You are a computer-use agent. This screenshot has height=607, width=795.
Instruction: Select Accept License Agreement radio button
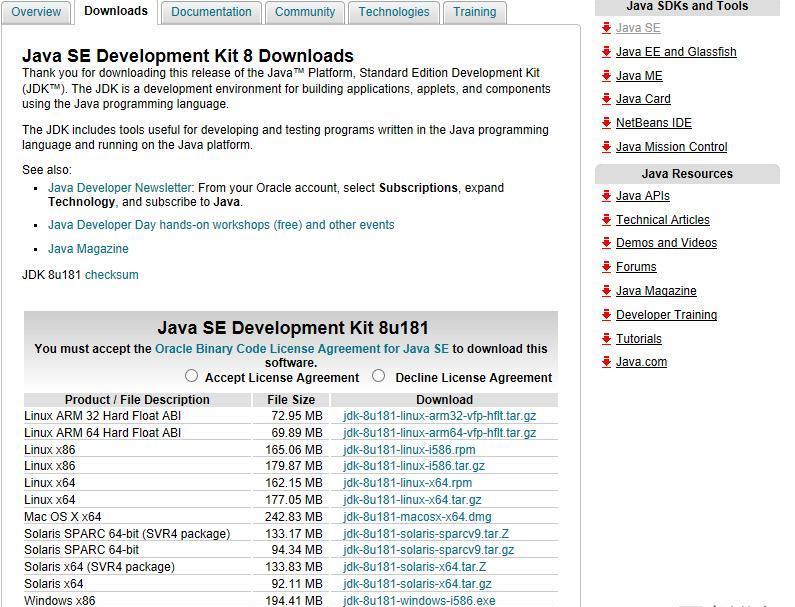click(x=191, y=376)
